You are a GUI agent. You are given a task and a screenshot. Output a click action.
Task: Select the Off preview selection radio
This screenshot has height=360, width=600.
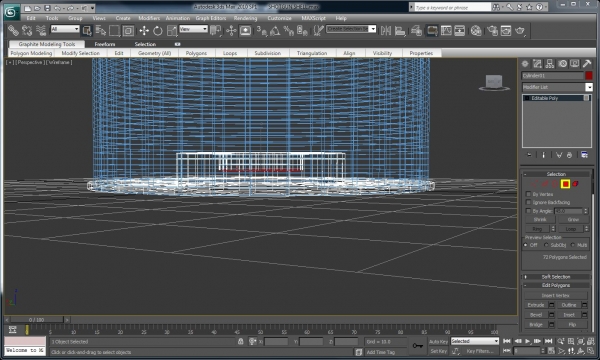[x=525, y=245]
